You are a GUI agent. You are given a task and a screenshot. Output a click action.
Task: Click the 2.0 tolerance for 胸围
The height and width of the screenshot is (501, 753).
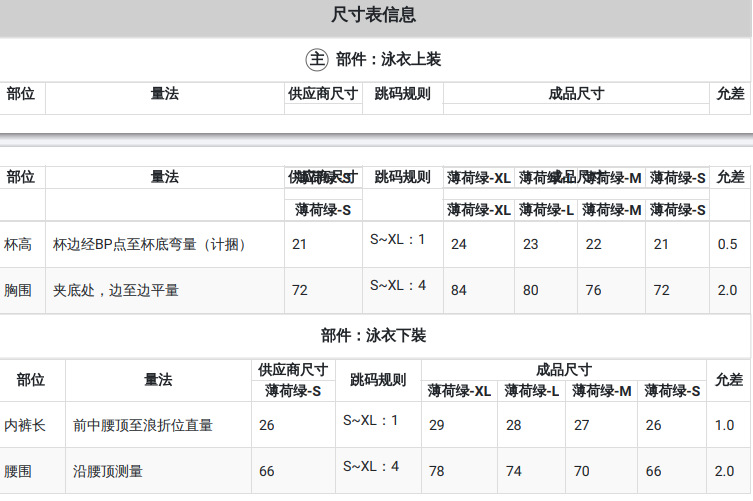728,291
